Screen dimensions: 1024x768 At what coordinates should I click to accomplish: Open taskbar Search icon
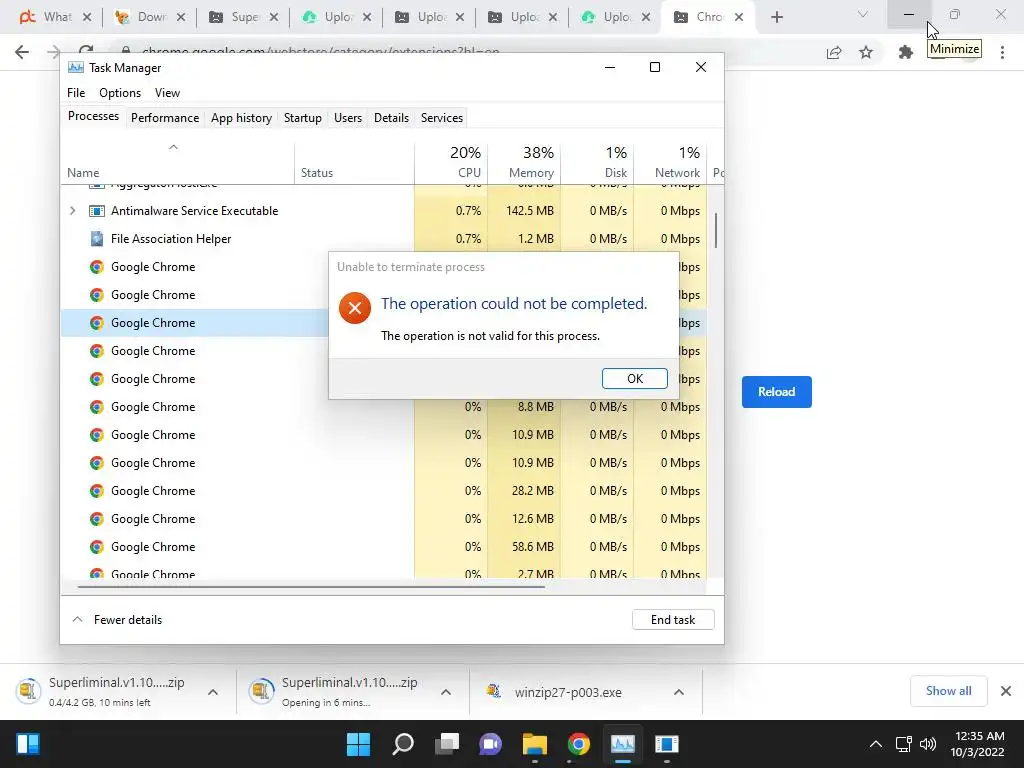[x=403, y=744]
